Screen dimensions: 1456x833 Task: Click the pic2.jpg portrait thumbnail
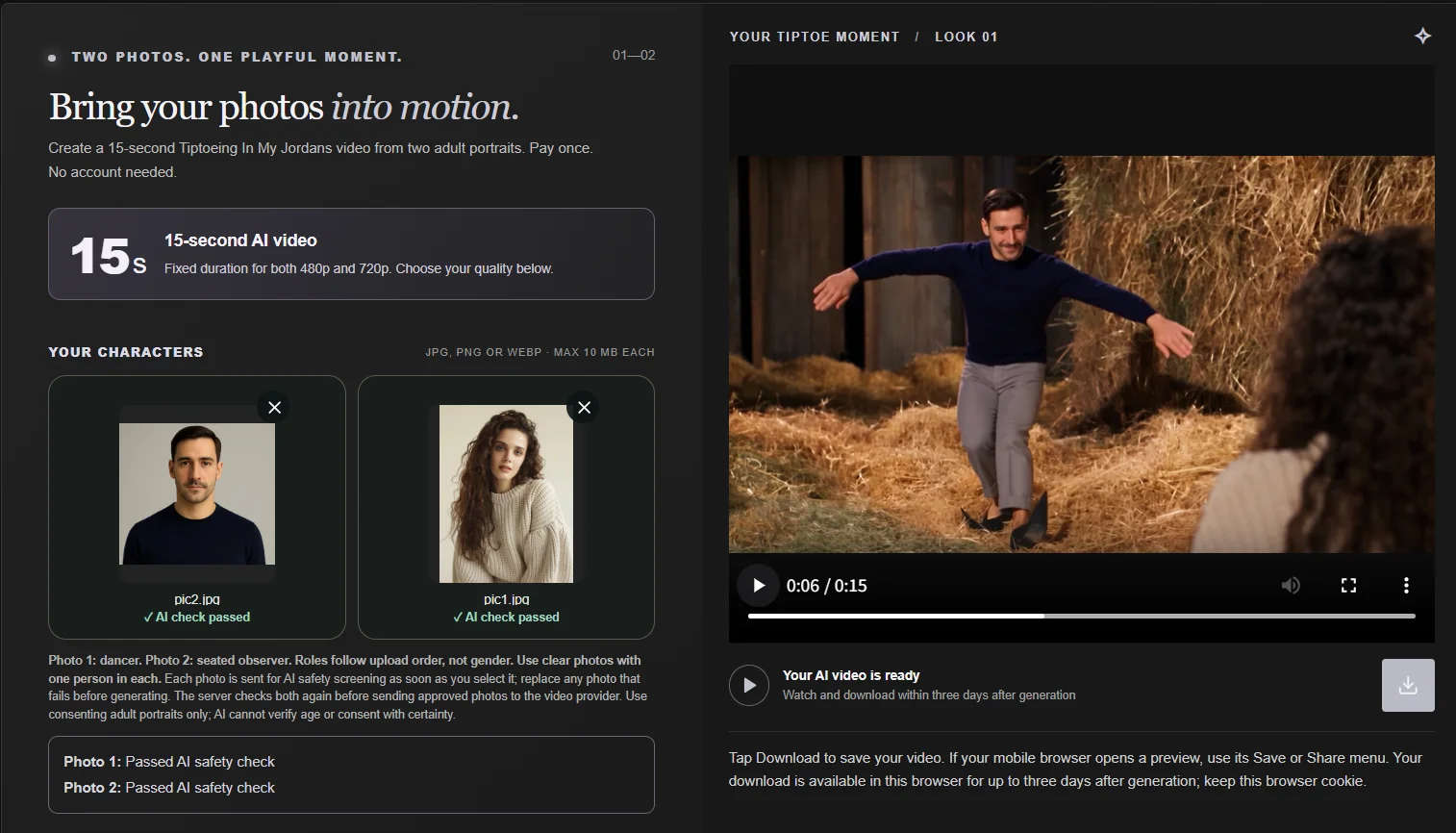click(197, 494)
